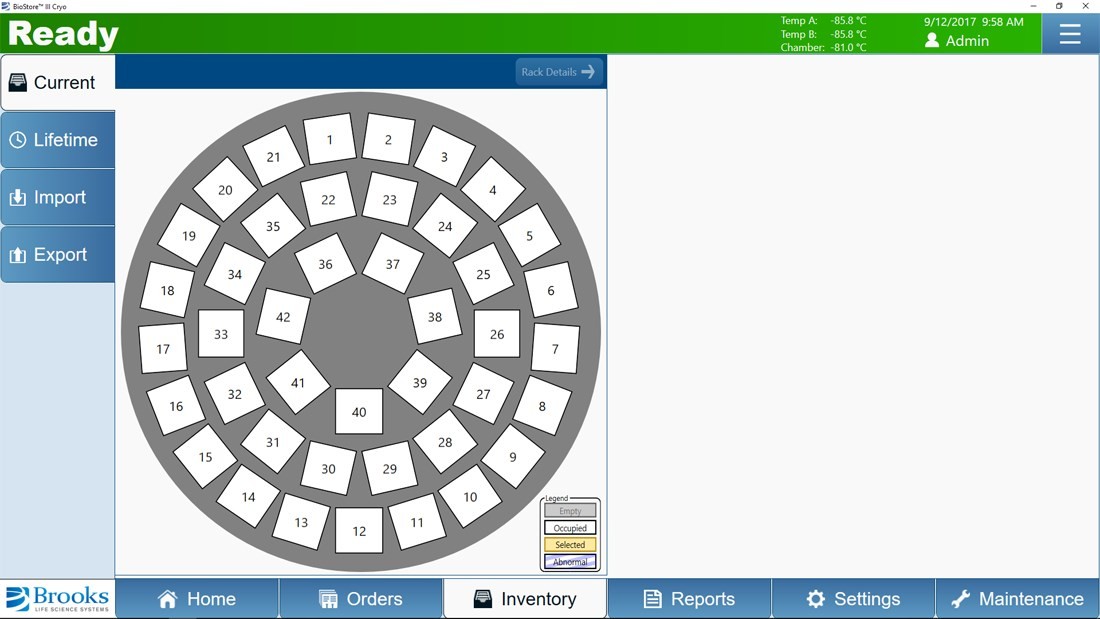
Task: Select rack slot 40 in the carousel
Action: (359, 412)
